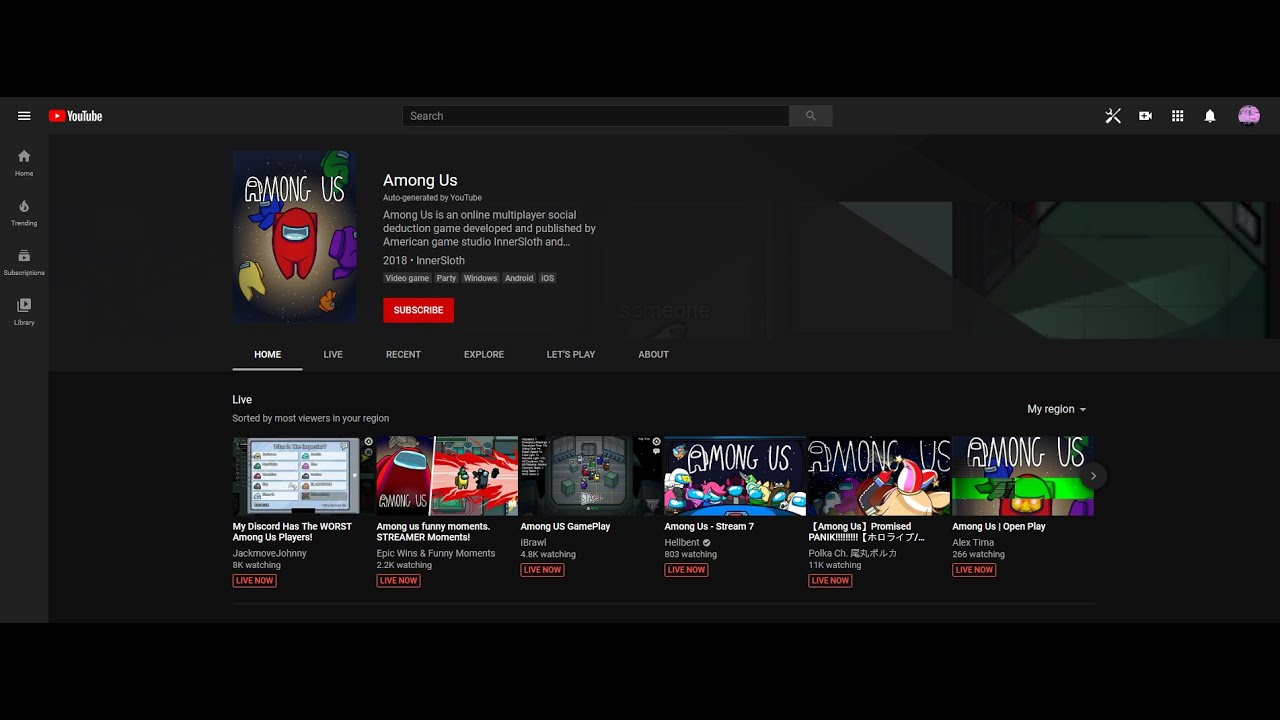
Task: Click the create video camera icon
Action: [x=1145, y=116]
